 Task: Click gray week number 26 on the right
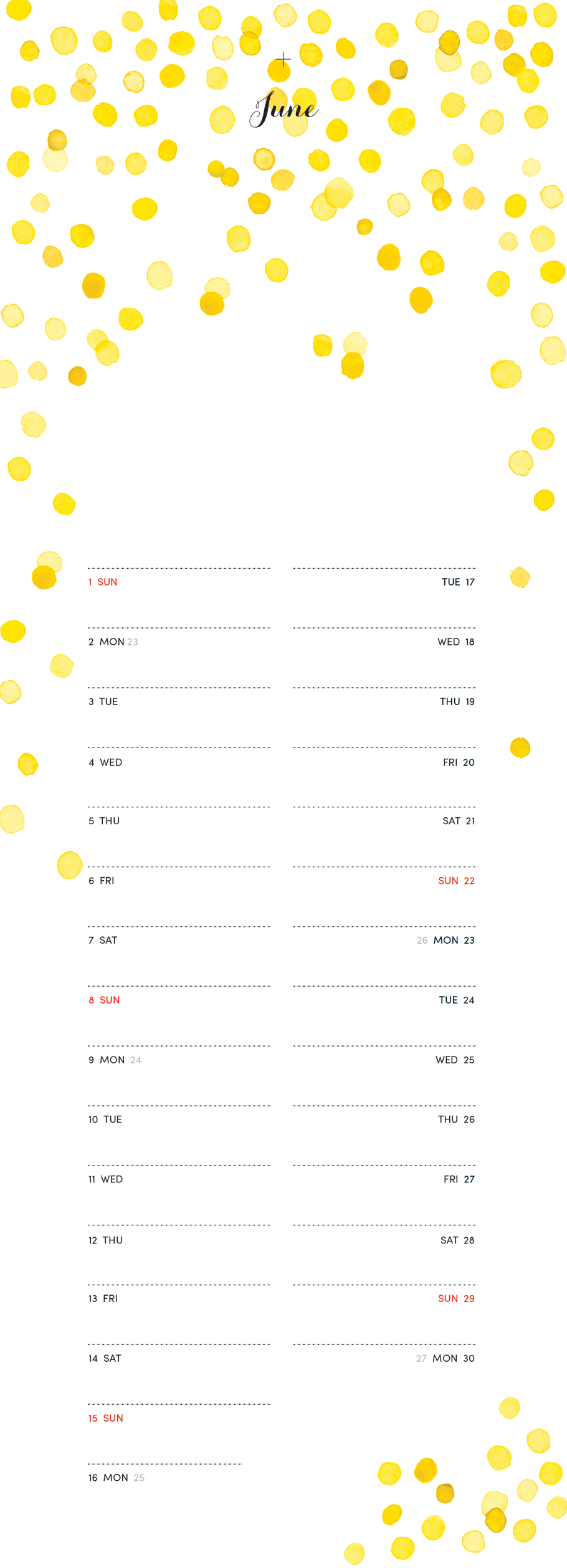tap(422, 941)
